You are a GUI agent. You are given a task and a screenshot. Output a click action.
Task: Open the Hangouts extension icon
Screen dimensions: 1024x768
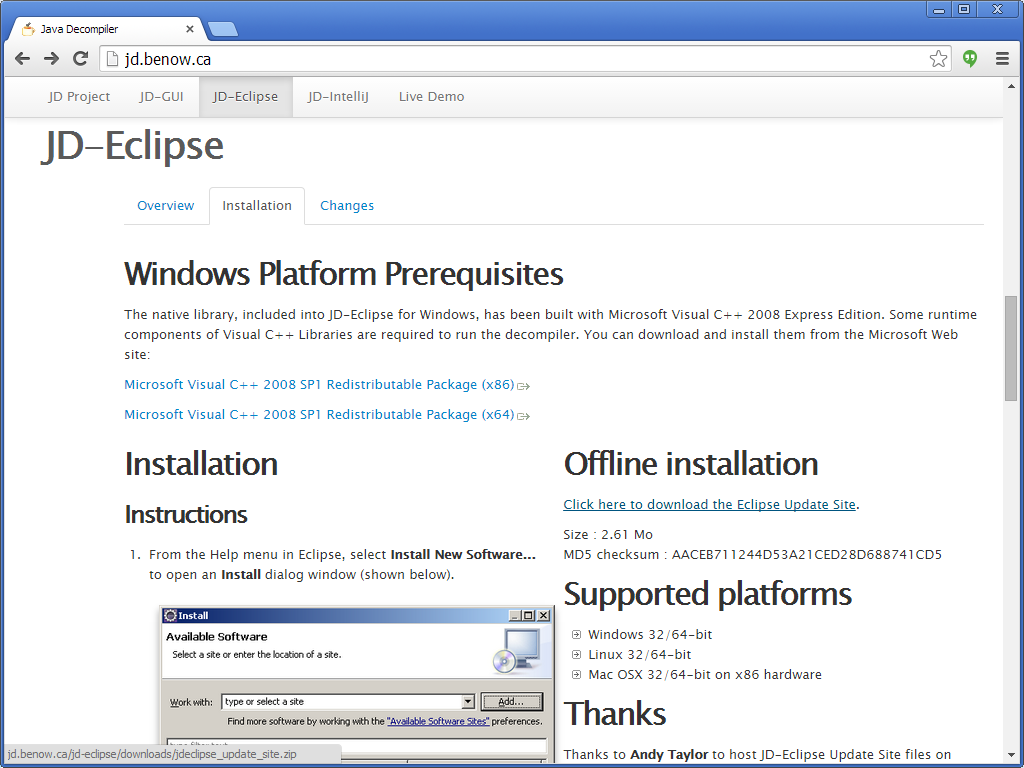click(x=970, y=59)
